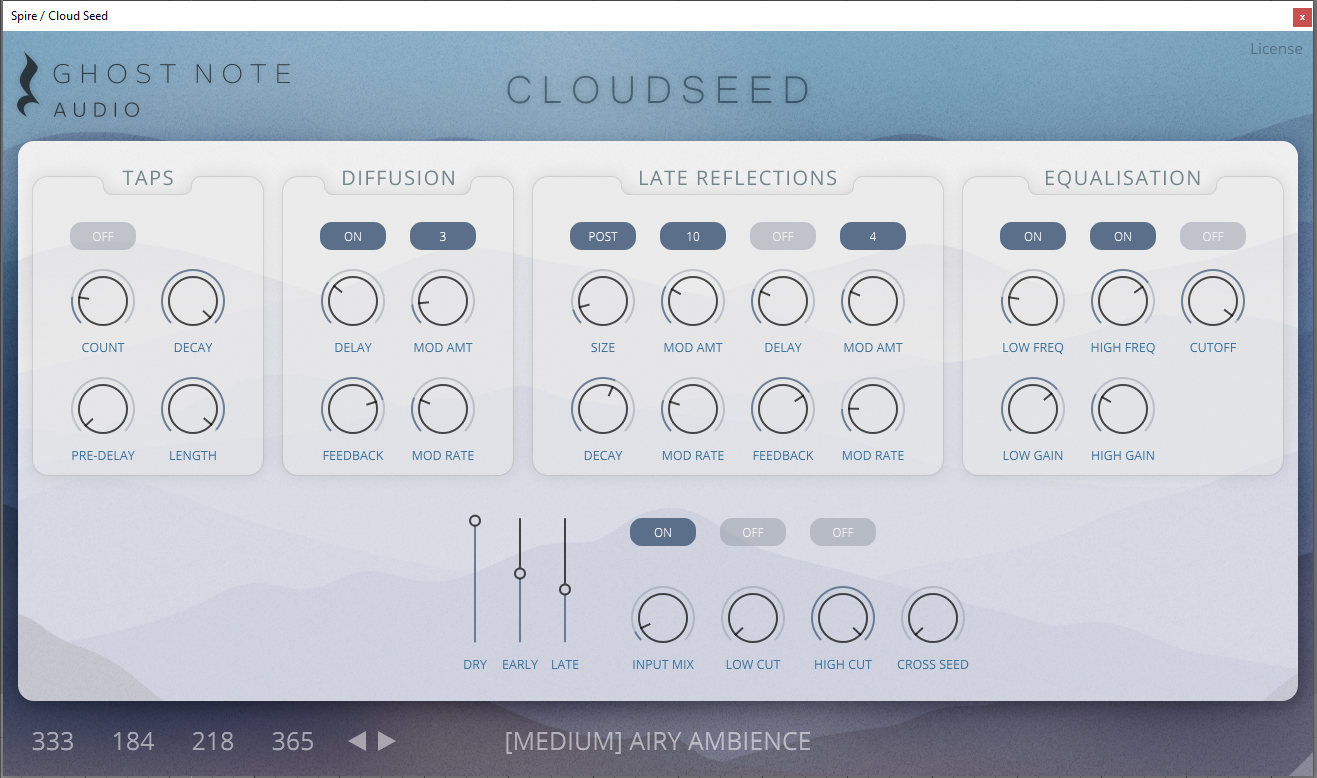Click the Diffusion MOD AMT knob
The image size is (1317, 778).
(443, 301)
